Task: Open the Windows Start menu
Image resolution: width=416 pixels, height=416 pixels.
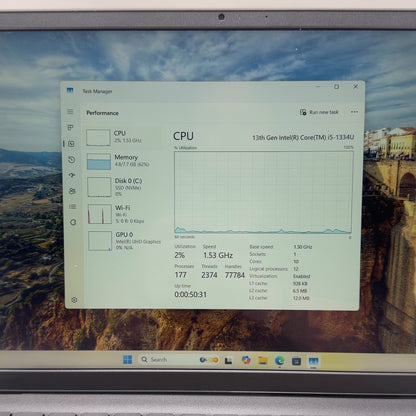Action: [x=127, y=360]
